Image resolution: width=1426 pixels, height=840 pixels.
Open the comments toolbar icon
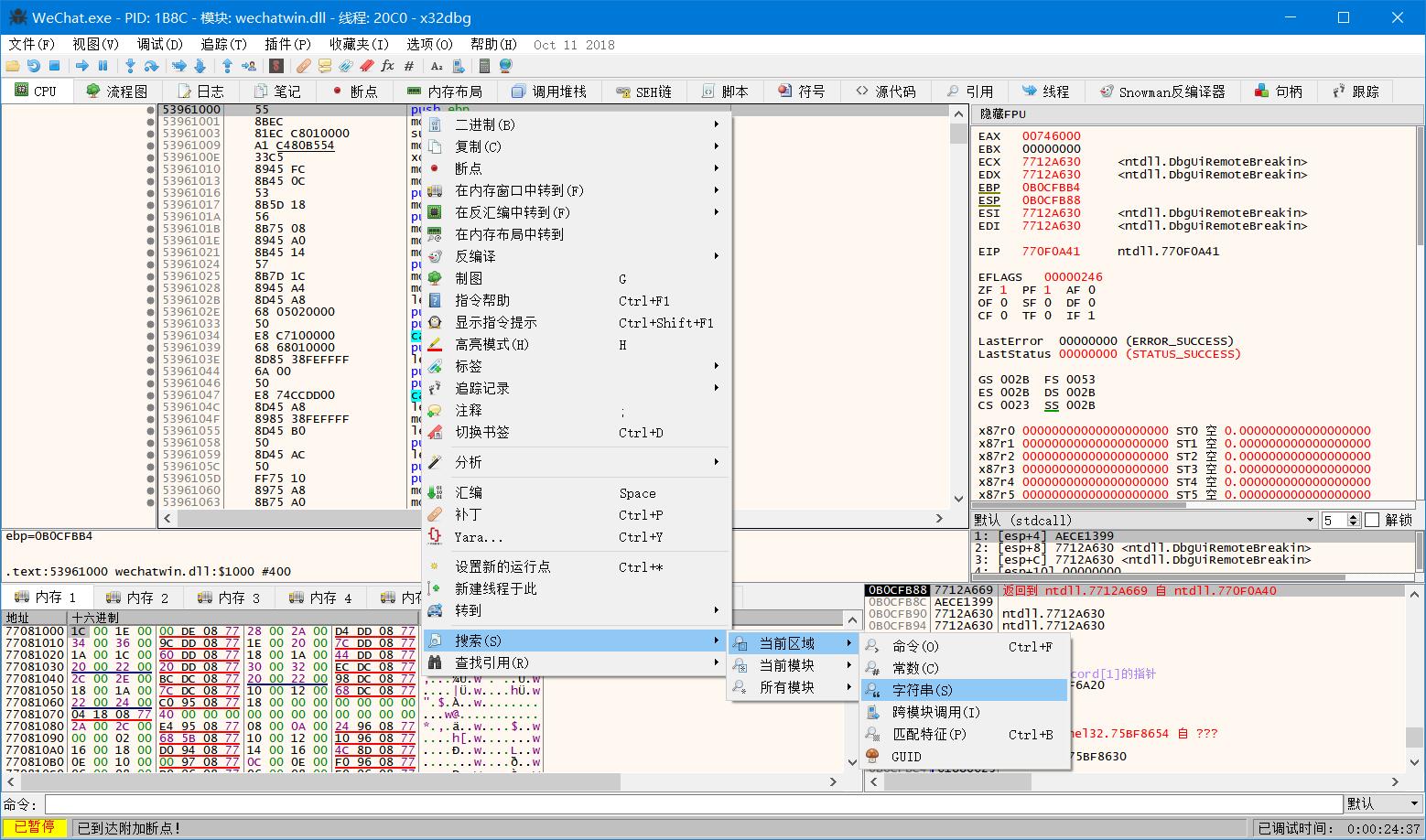click(x=324, y=66)
